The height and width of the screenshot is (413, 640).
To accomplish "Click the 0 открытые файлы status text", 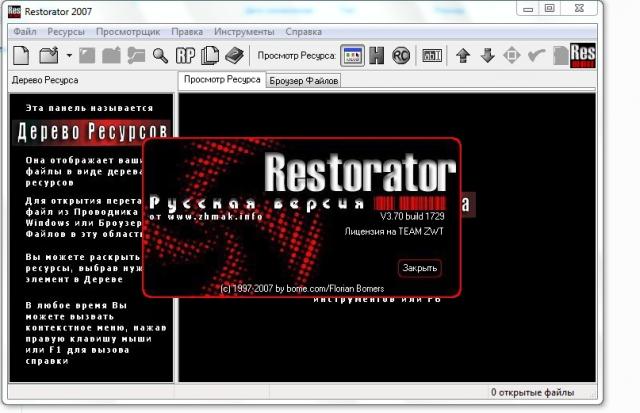I will (532, 392).
